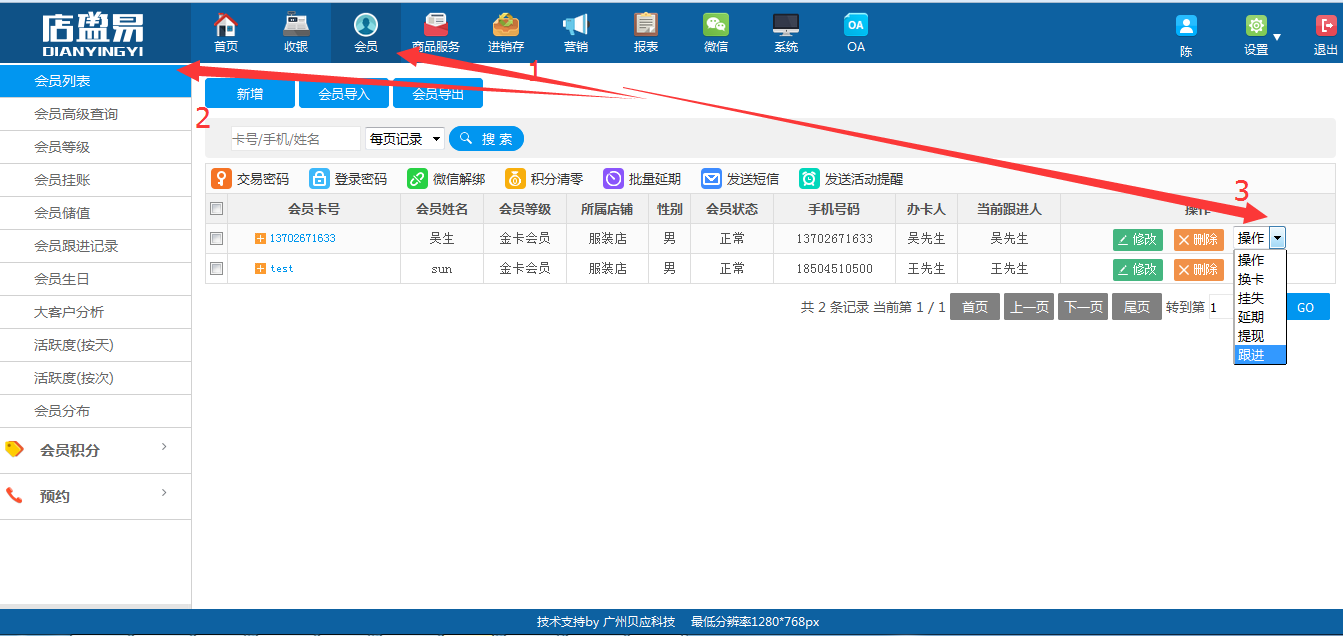Open 大客户分析 in the sidebar
The height and width of the screenshot is (636, 1343).
95,312
